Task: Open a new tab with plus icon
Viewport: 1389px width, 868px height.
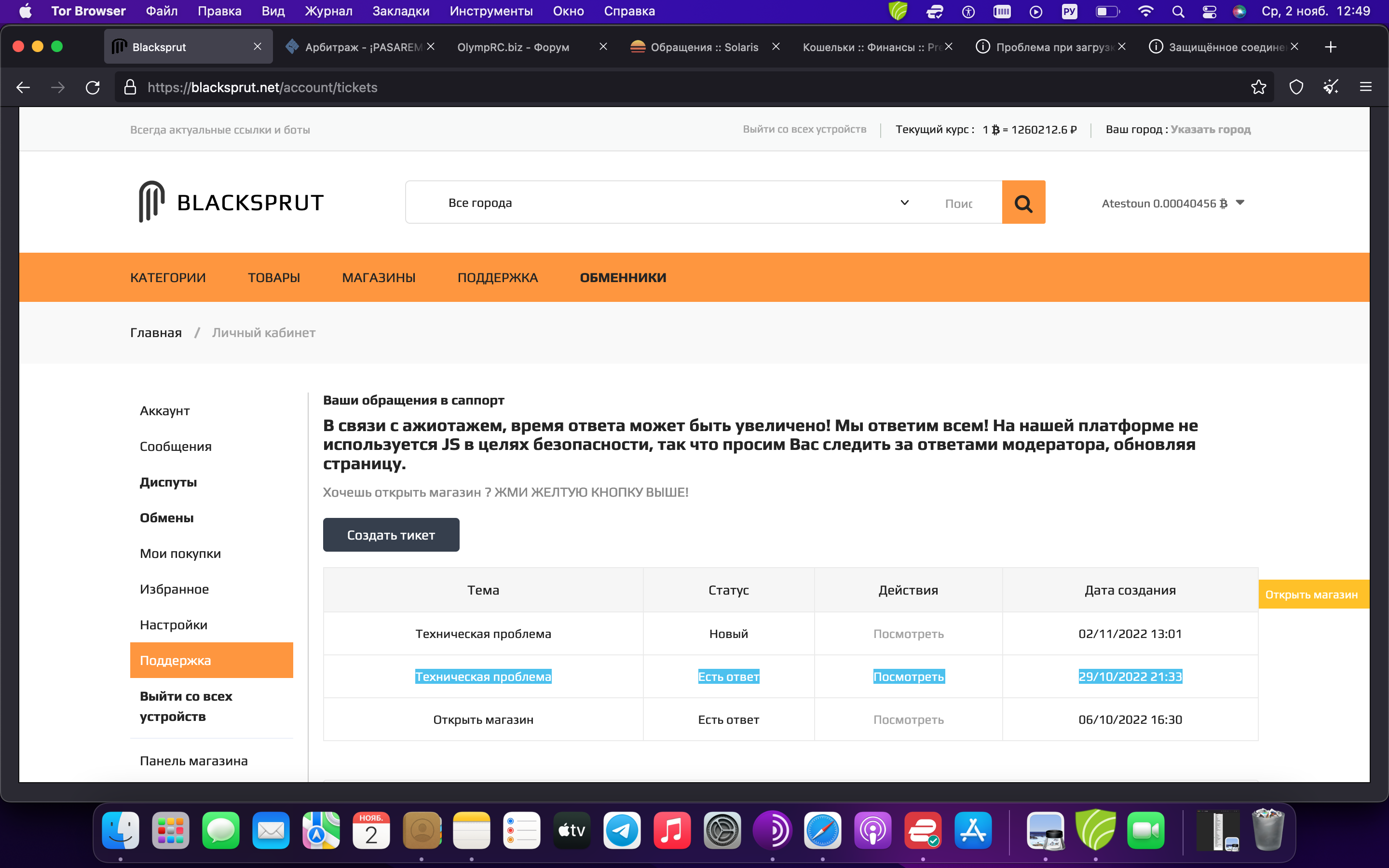Action: click(x=1331, y=47)
